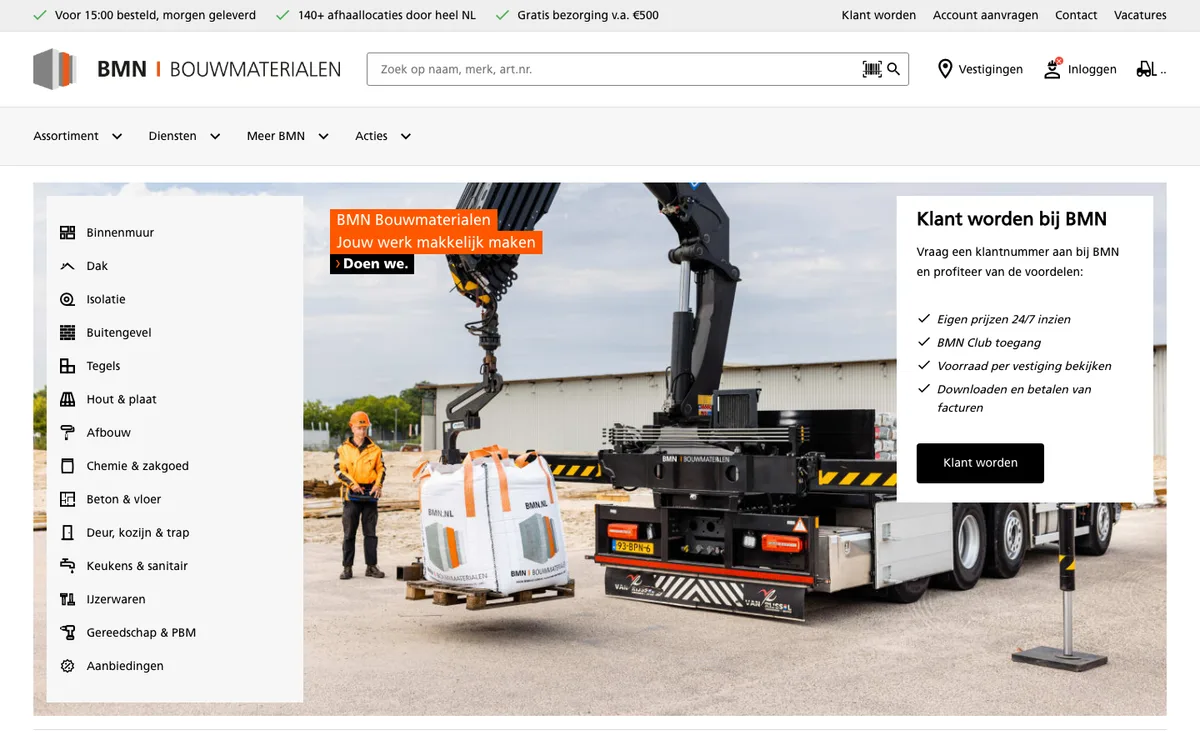Click the barcode scanner icon in search

click(872, 69)
